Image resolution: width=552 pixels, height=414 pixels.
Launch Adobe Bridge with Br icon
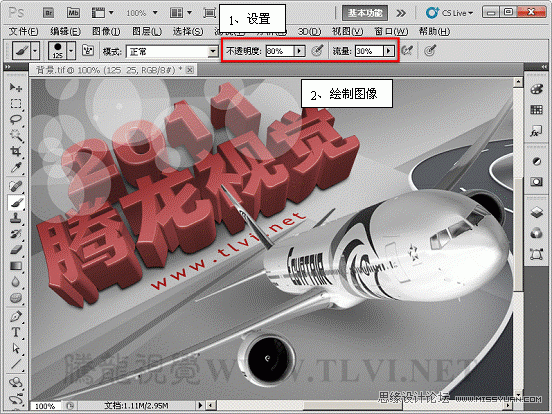(x=49, y=13)
